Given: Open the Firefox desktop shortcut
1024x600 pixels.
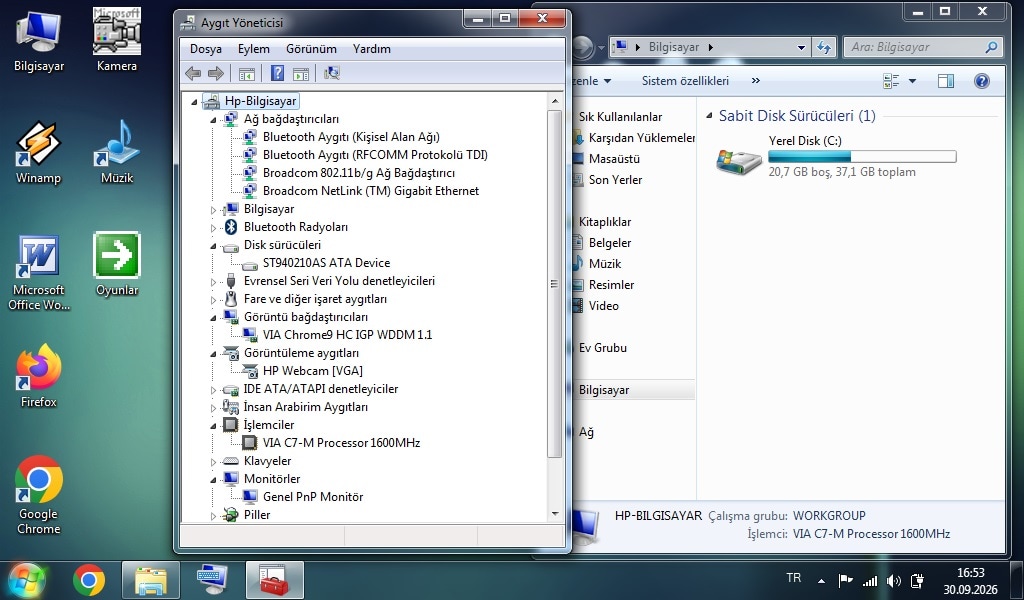Looking at the screenshot, I should [x=39, y=377].
